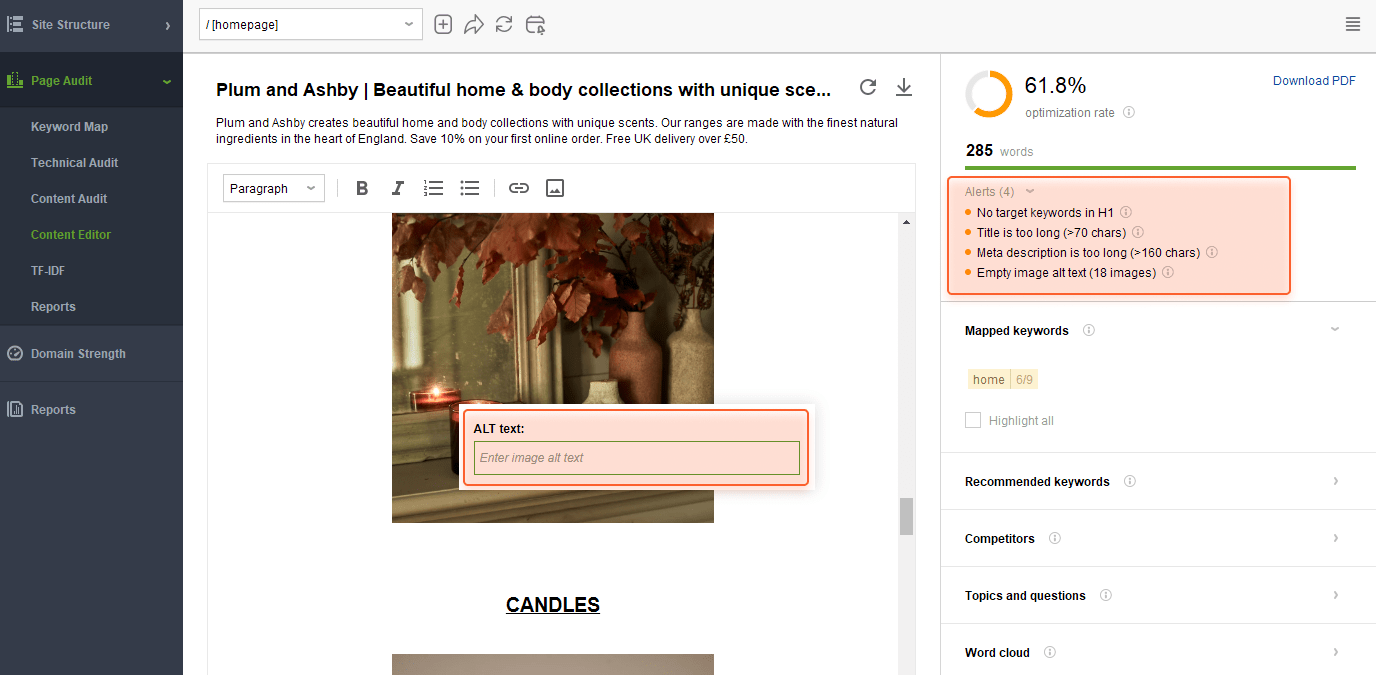Click the Domain Strength gauge icon
Image resolution: width=1376 pixels, height=675 pixels.
pyautogui.click(x=15, y=353)
